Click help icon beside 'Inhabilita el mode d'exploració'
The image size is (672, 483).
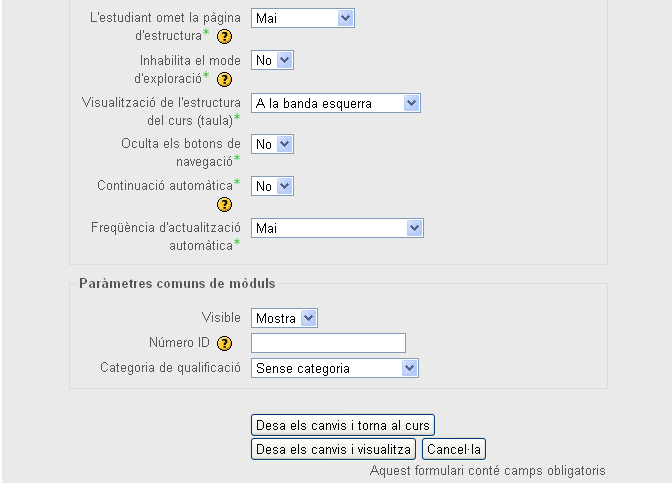point(224,79)
